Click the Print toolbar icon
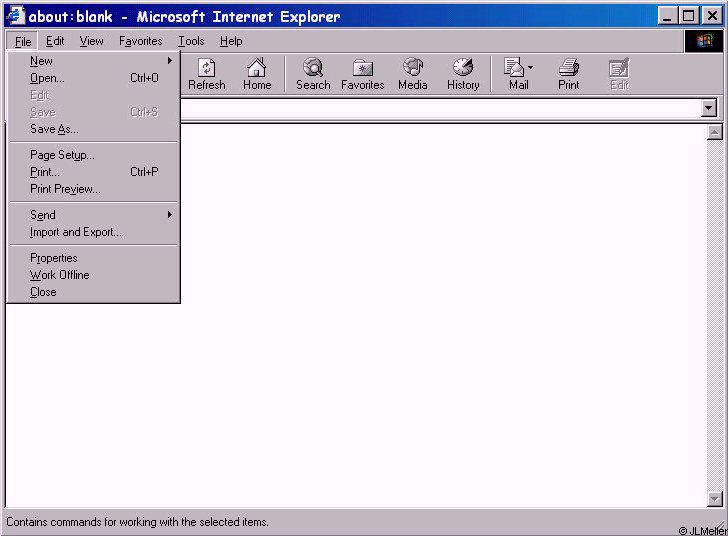Screen dimensions: 728x536 coord(569,74)
